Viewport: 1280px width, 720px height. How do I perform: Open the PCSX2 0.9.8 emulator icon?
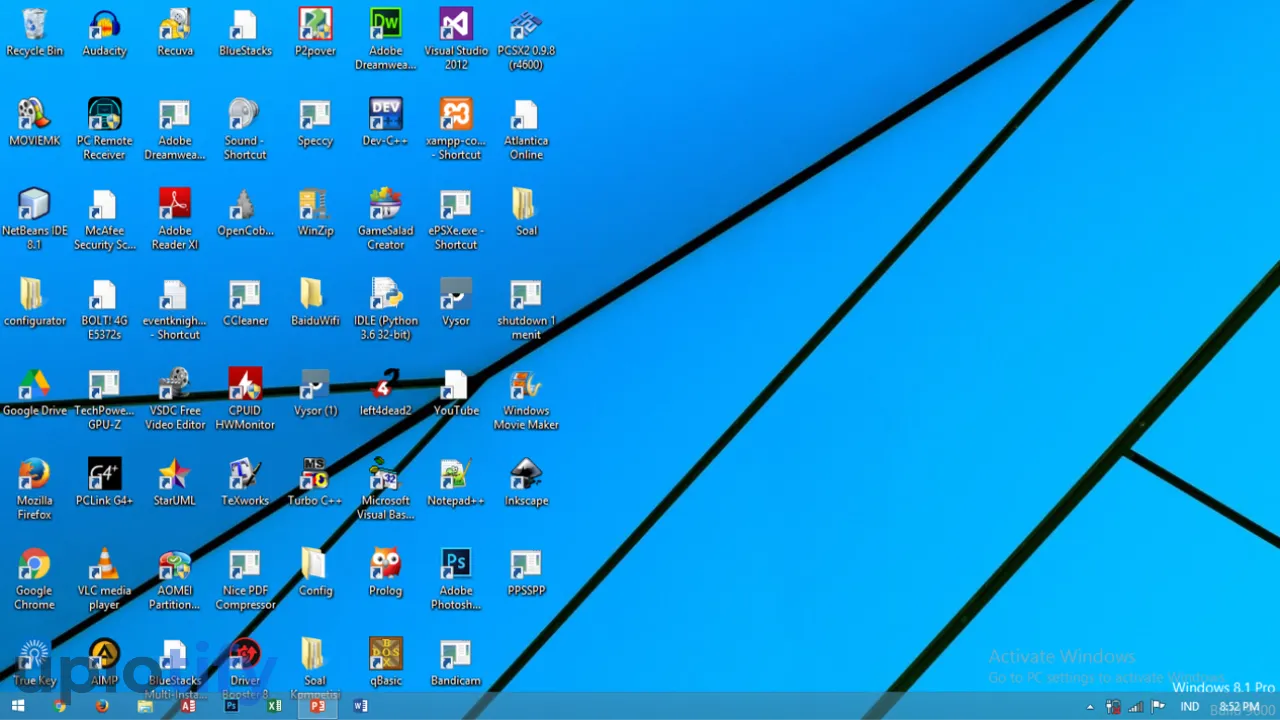(x=526, y=40)
